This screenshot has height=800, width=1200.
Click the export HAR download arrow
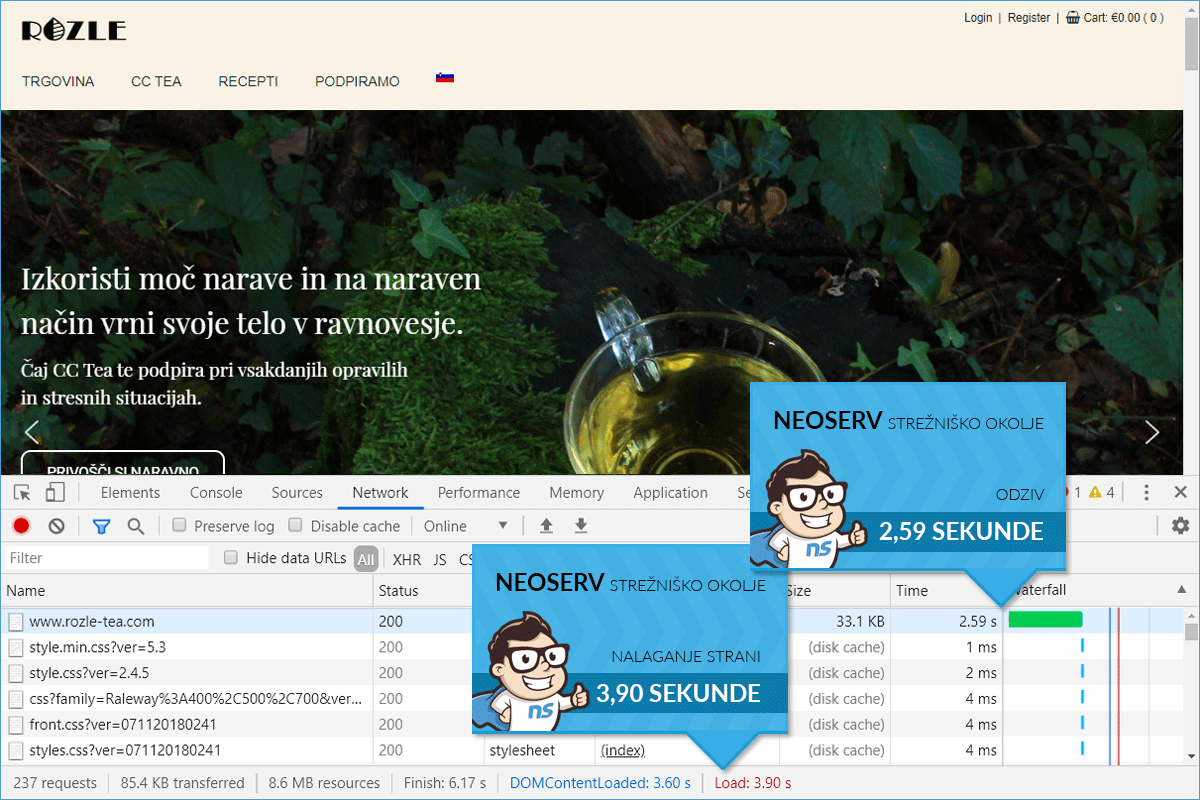tap(580, 526)
